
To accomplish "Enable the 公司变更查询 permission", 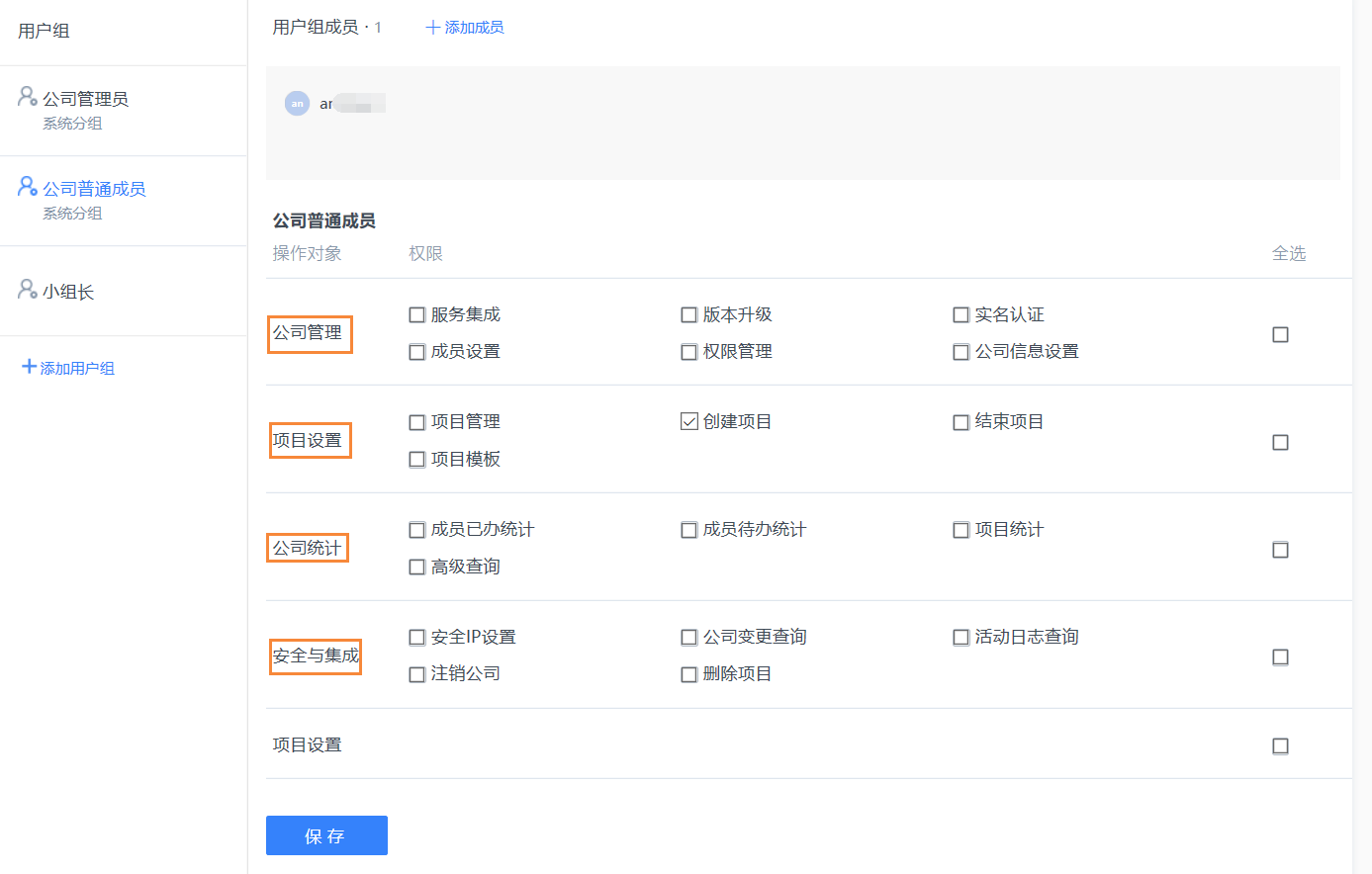I will click(x=689, y=638).
